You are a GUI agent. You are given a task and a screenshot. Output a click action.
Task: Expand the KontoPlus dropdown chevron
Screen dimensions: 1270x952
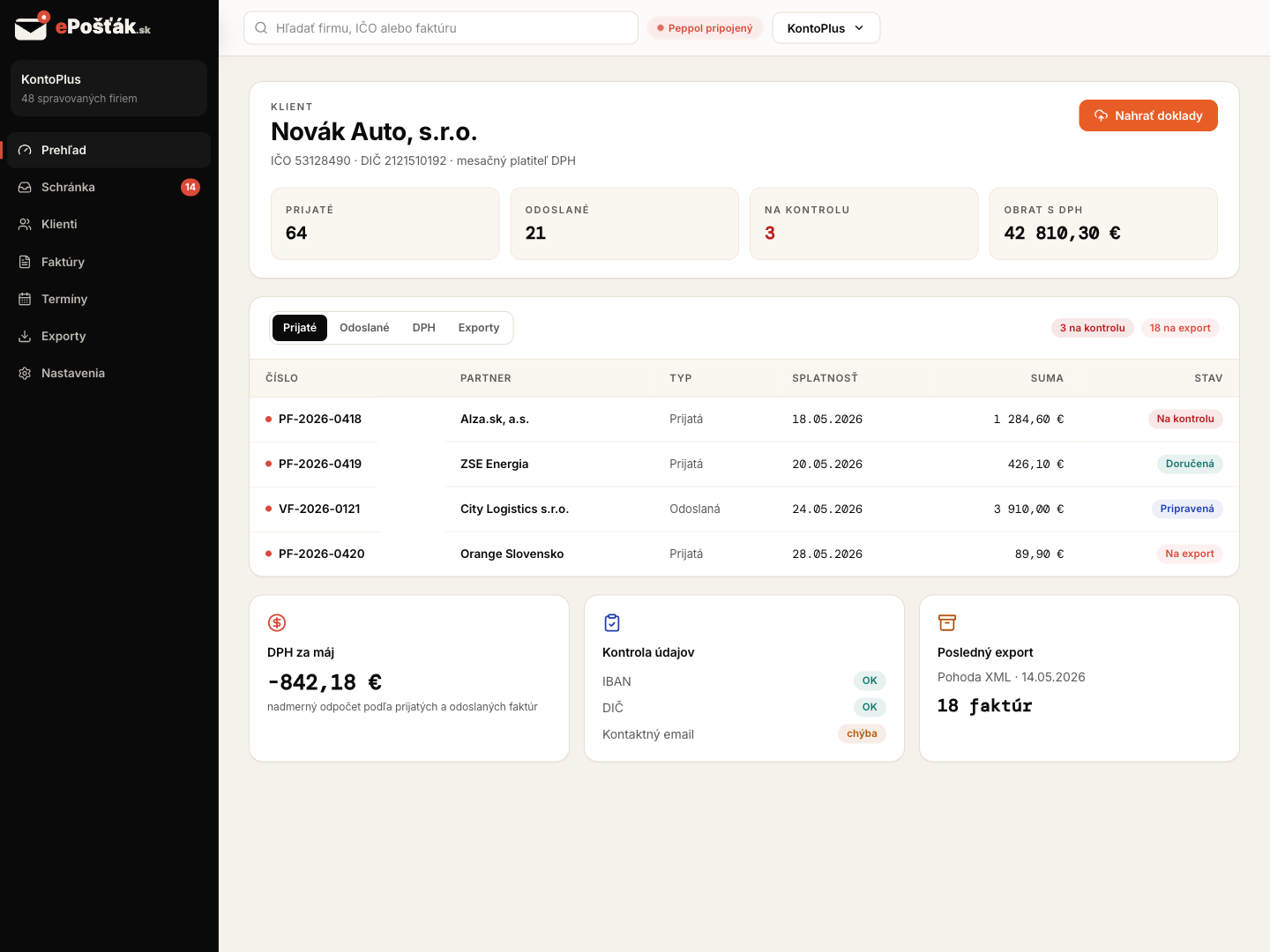click(x=859, y=28)
